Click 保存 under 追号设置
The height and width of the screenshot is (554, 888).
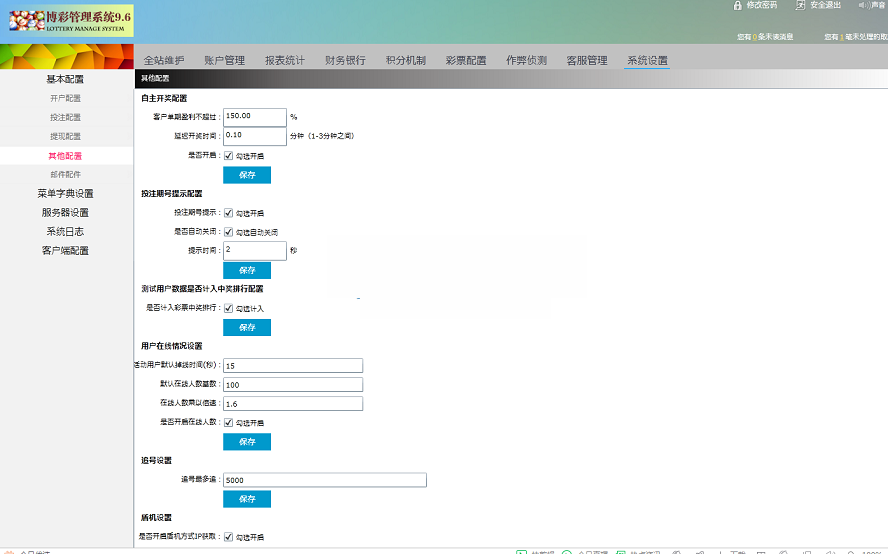pos(247,499)
